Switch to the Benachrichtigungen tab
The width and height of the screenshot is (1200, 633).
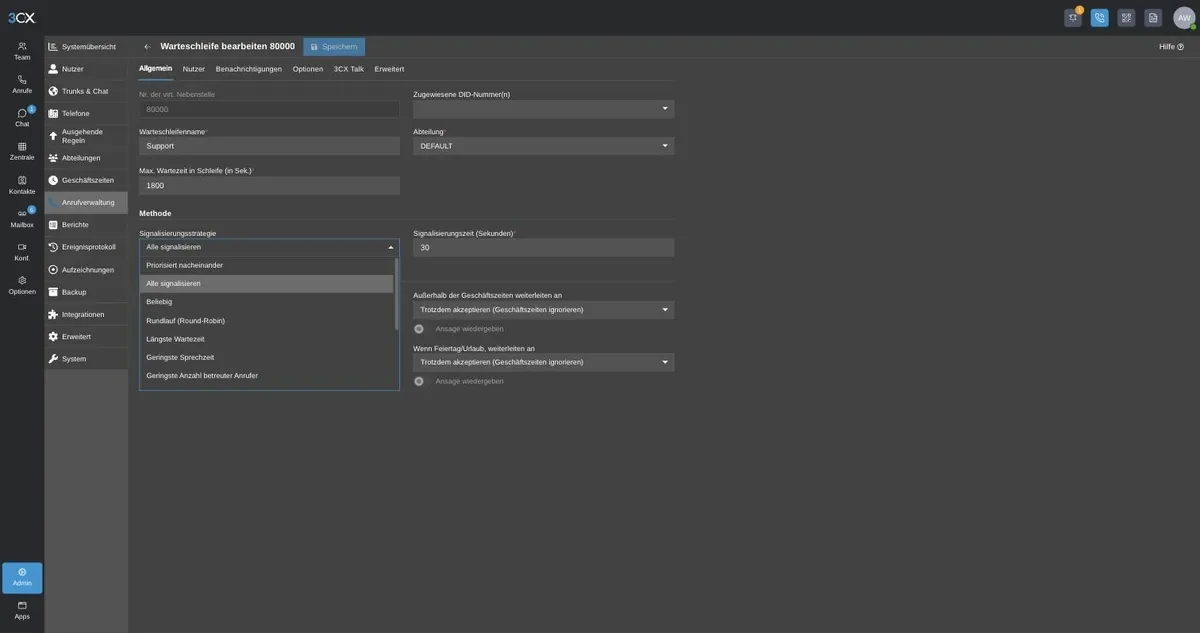tap(249, 69)
